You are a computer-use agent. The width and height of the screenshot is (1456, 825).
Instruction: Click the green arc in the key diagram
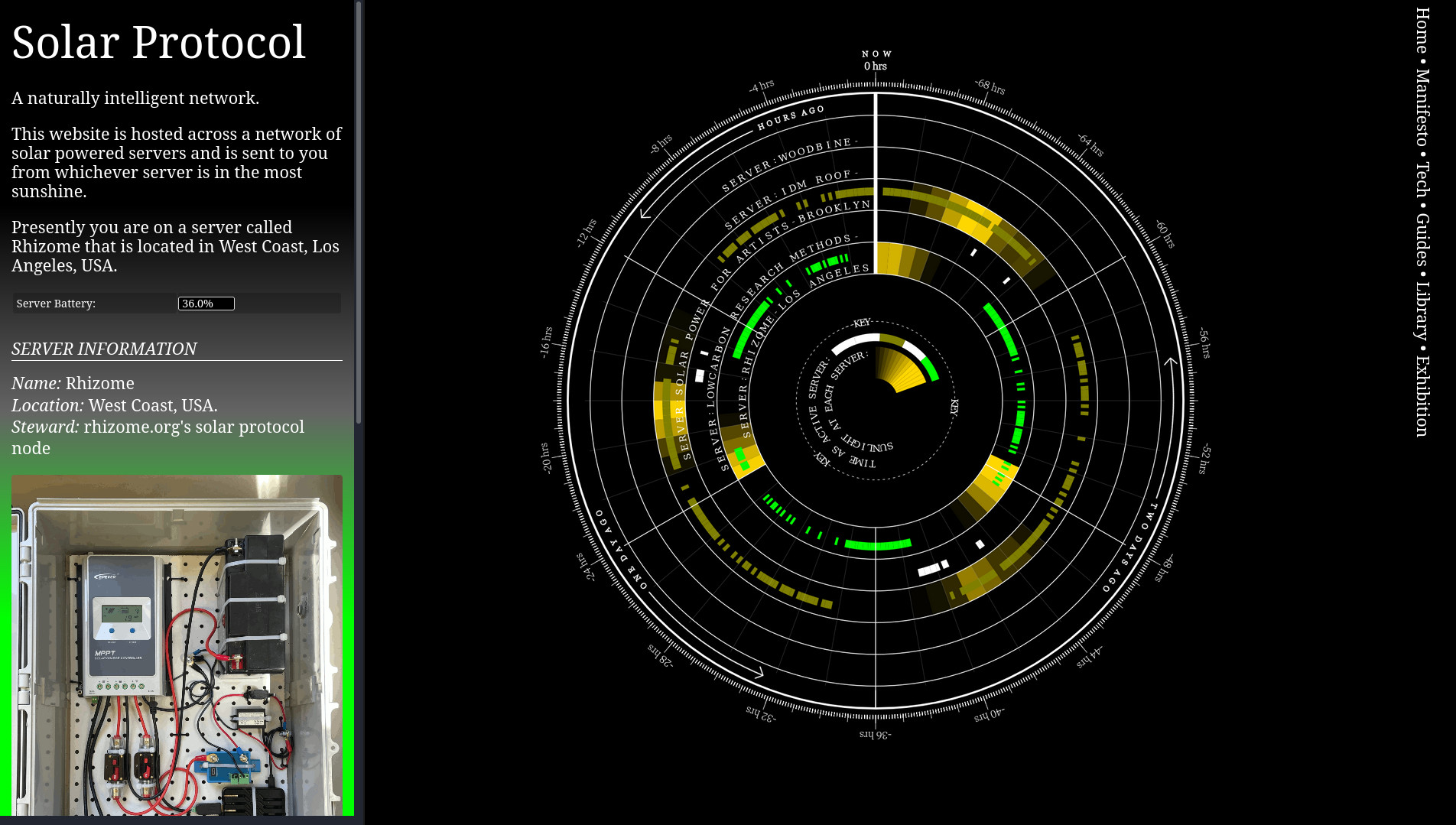click(929, 369)
